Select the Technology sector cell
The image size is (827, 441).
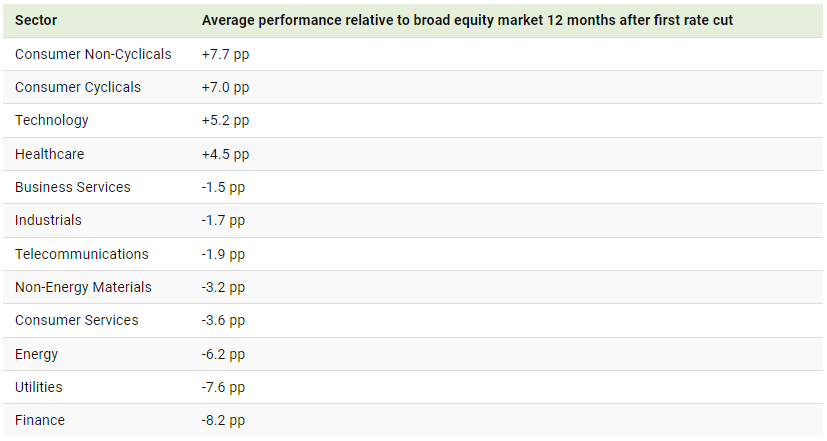[x=52, y=121]
